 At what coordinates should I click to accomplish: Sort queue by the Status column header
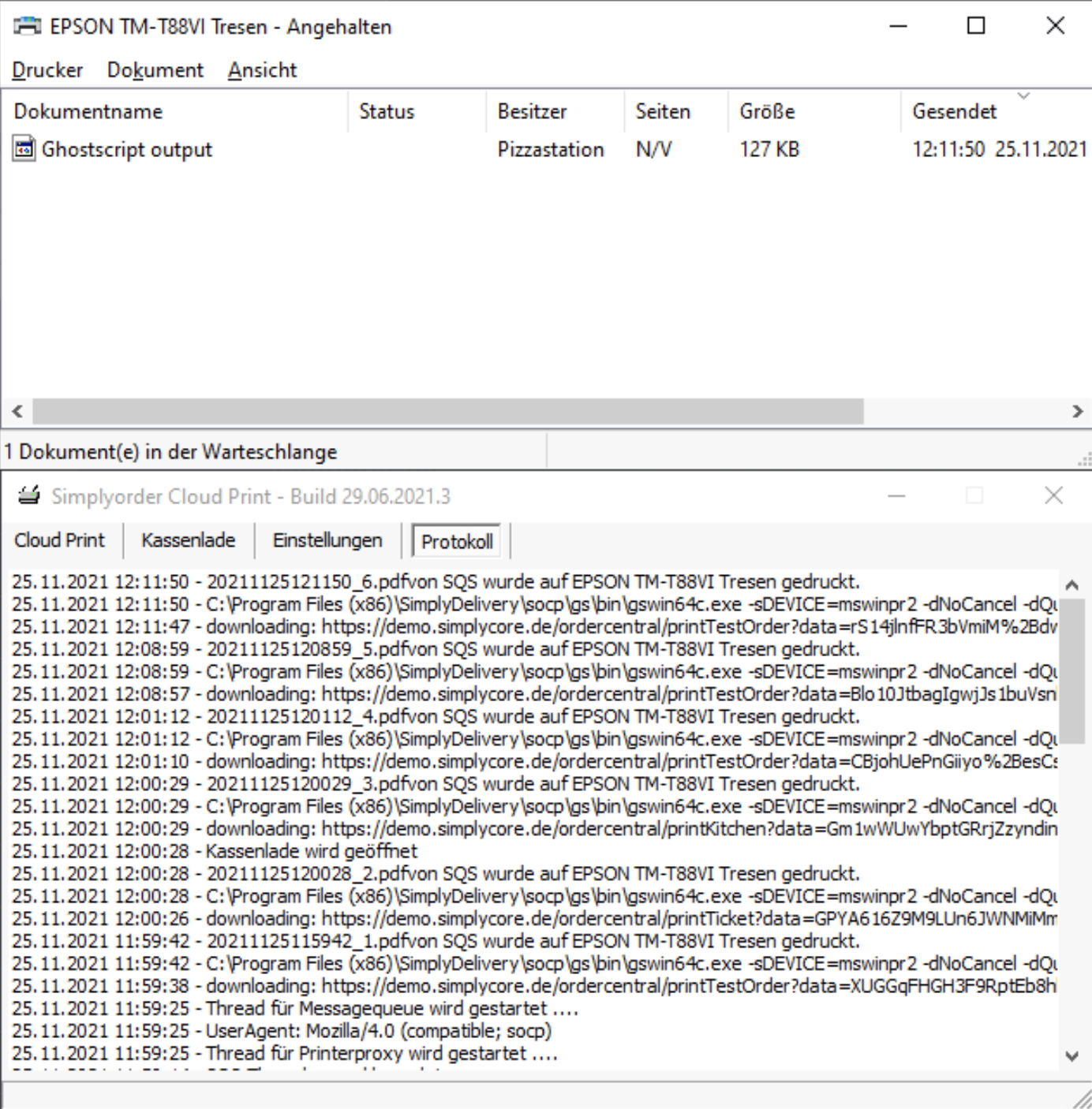(x=417, y=111)
